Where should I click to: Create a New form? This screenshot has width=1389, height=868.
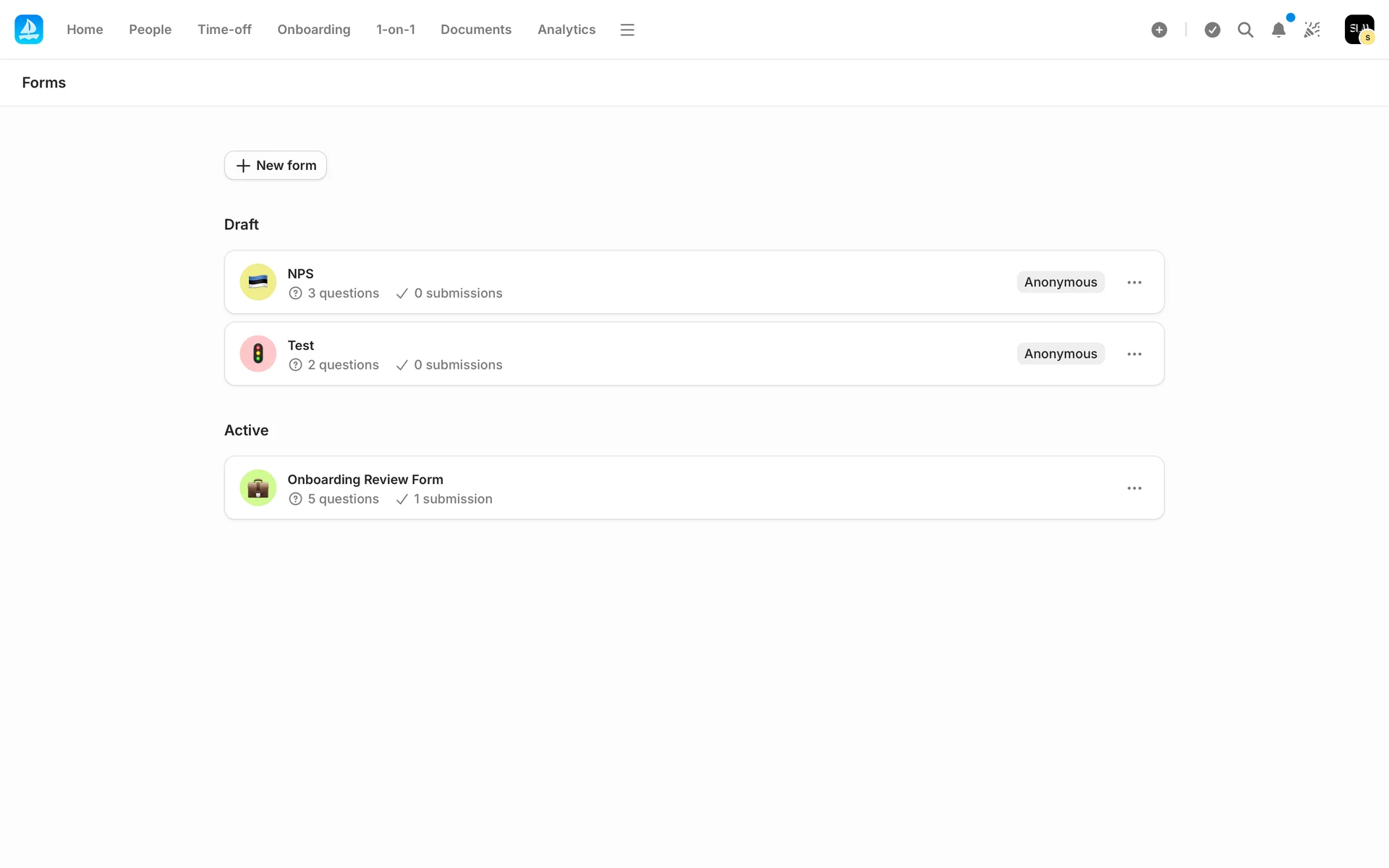pyautogui.click(x=276, y=166)
